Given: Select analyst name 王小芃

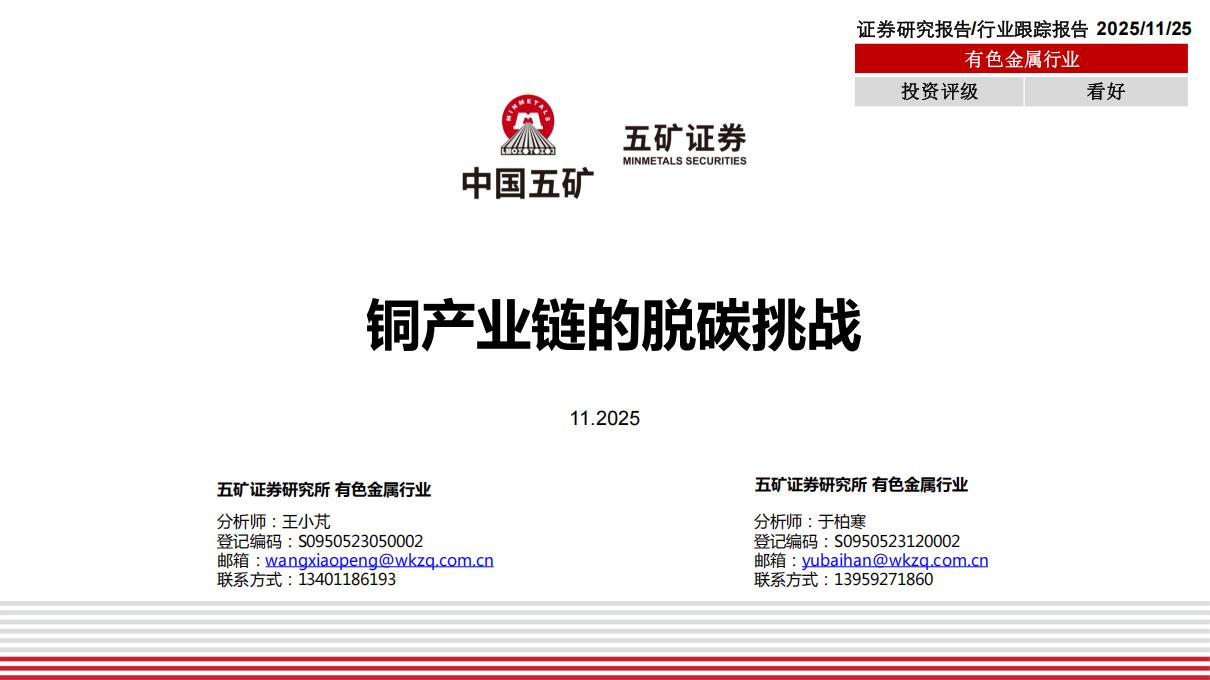Looking at the screenshot, I should [x=306, y=521].
